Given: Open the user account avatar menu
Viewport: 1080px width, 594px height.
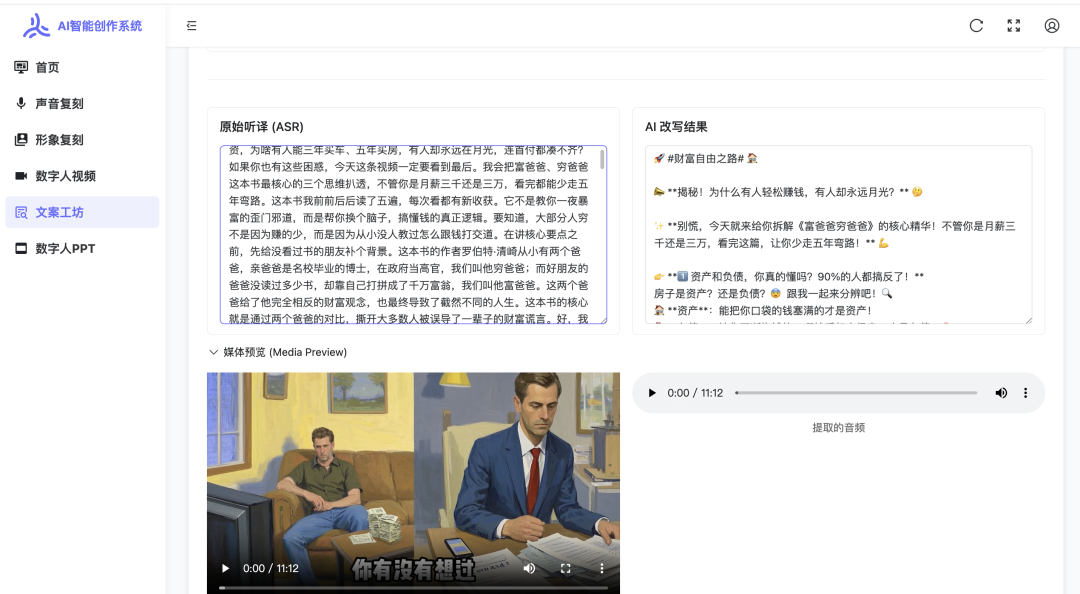Looking at the screenshot, I should (x=1051, y=25).
